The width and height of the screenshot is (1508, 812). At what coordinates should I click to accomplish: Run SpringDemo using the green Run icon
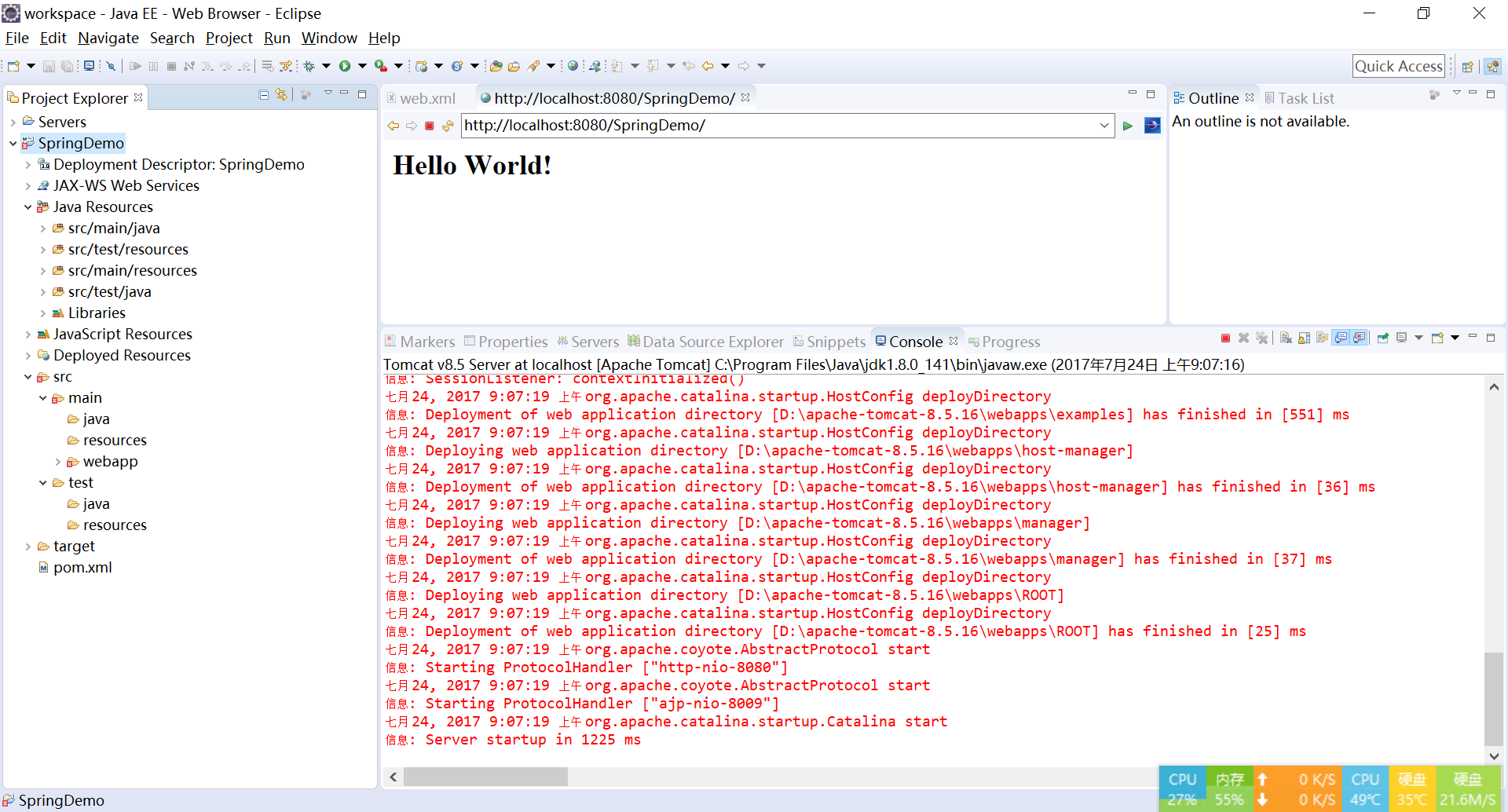tap(346, 66)
